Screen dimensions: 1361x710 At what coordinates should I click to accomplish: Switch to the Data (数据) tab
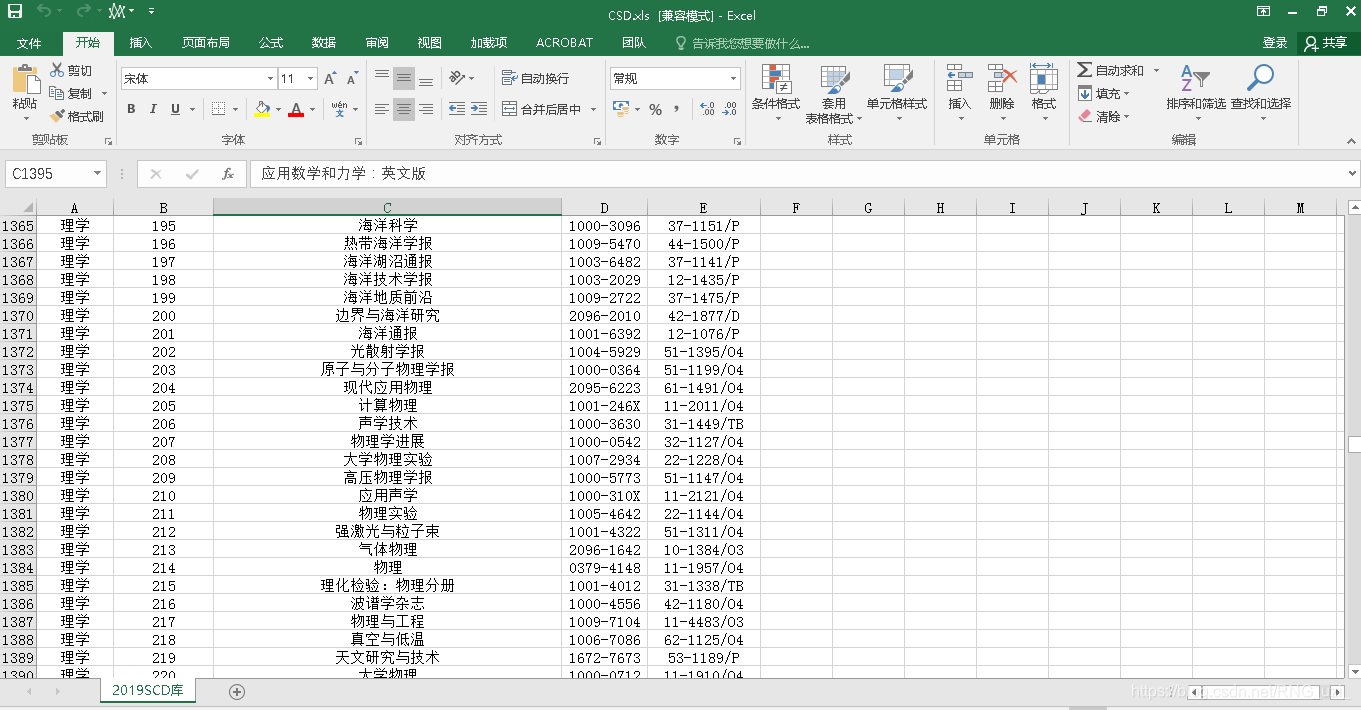coord(324,43)
